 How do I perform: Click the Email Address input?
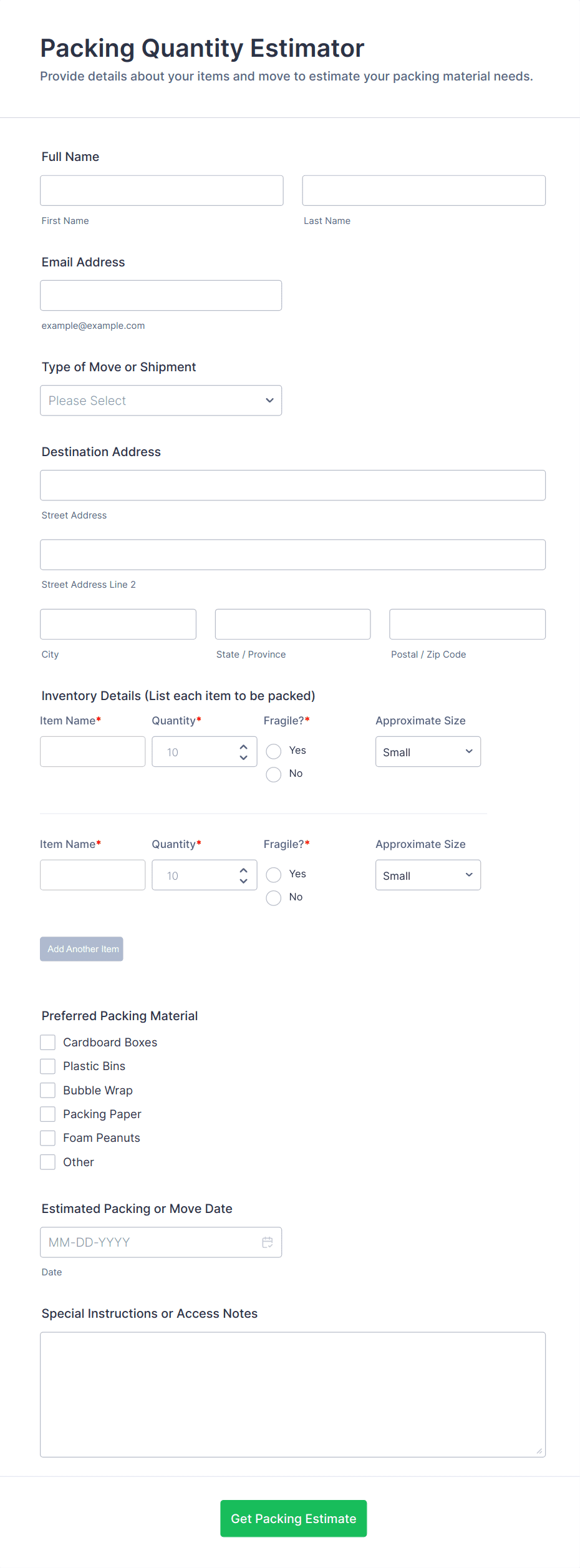(x=161, y=295)
